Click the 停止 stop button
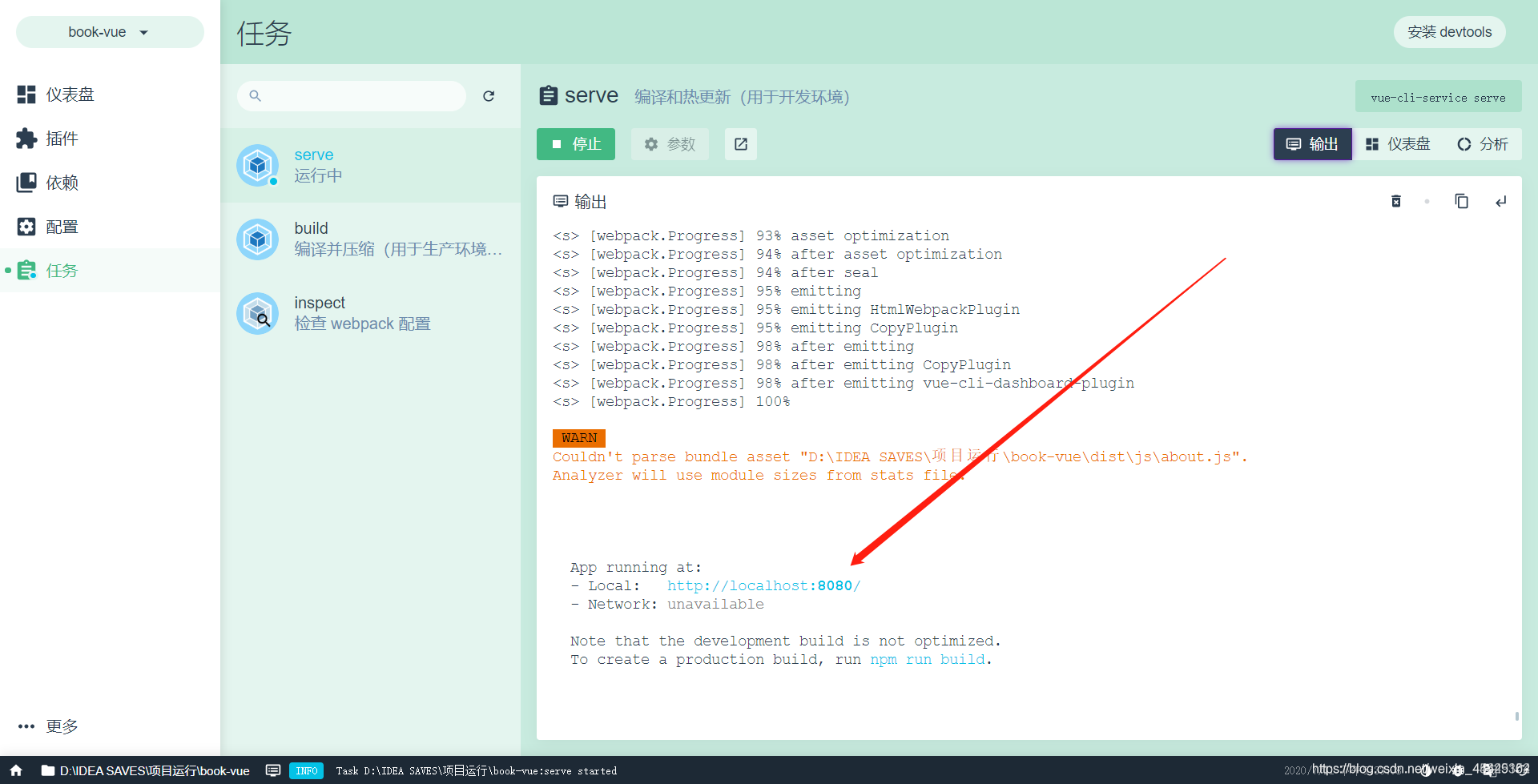 [576, 144]
